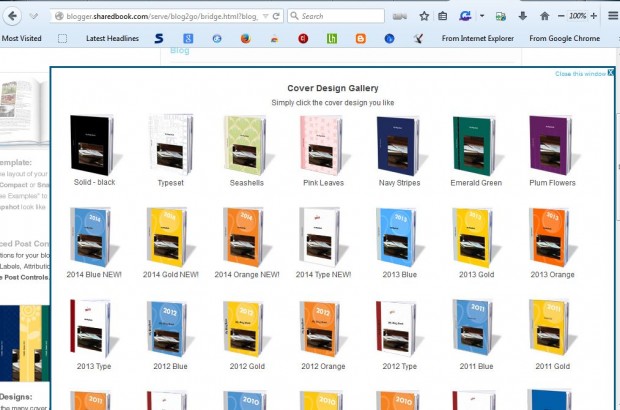Go to the home page icon
Screen dimensions: 620x410
point(544,16)
